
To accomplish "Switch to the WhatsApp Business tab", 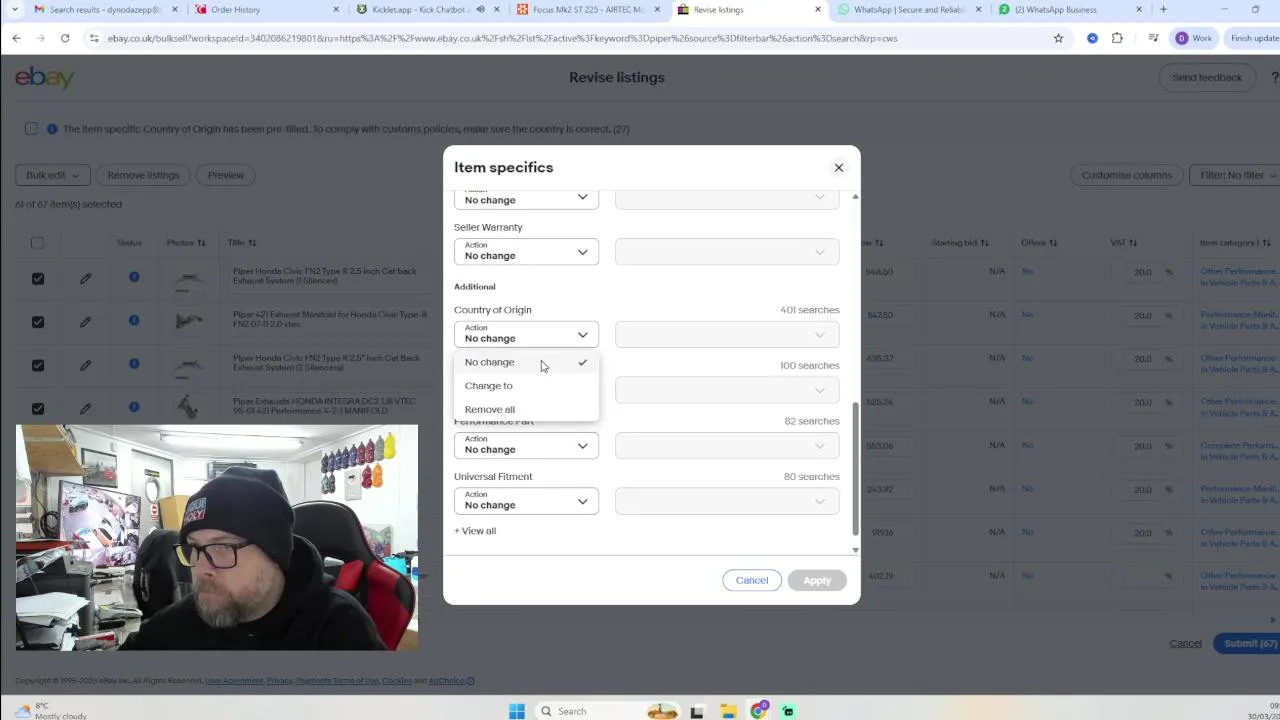I will pyautogui.click(x=1072, y=9).
